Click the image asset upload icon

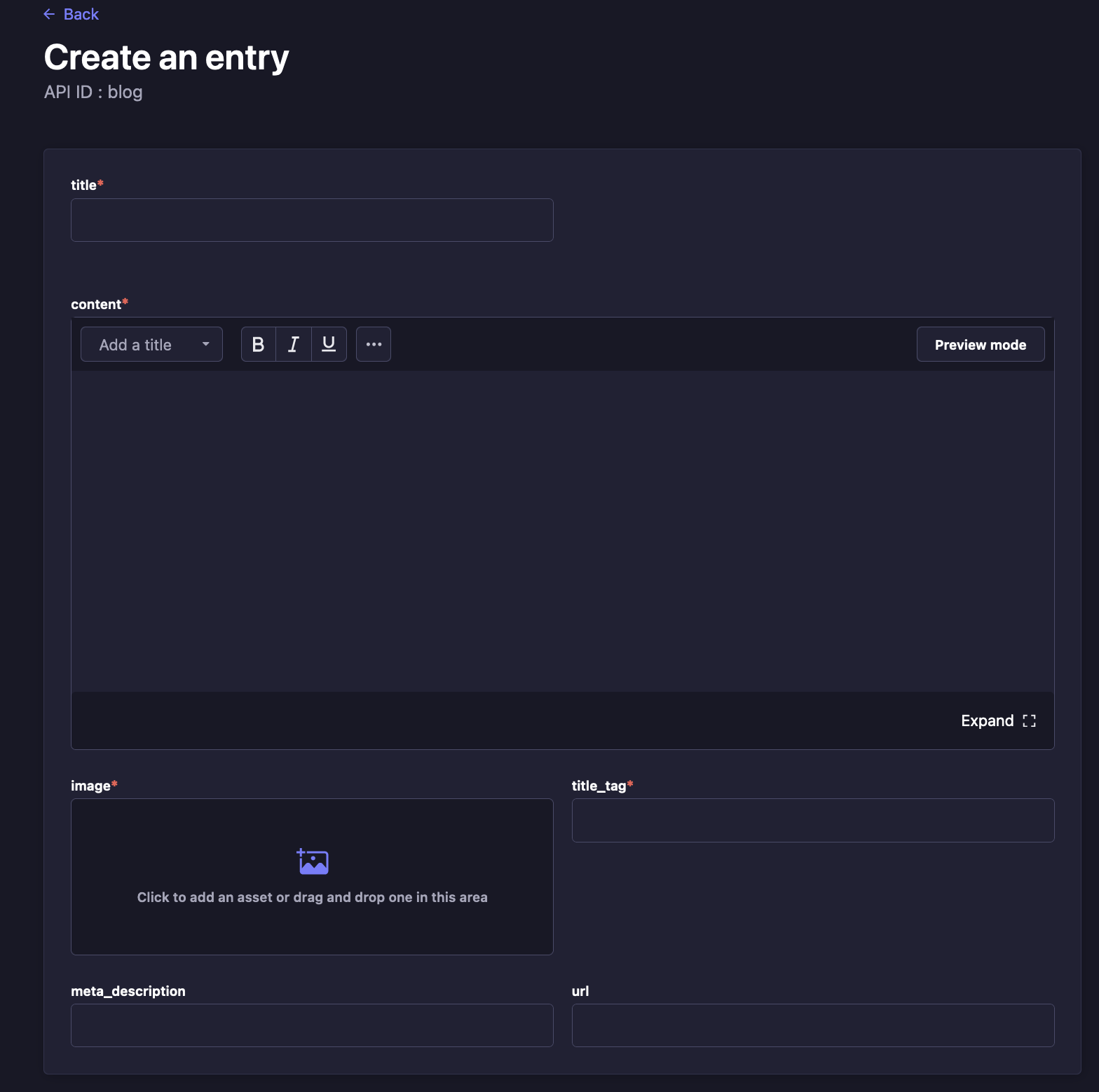click(312, 861)
